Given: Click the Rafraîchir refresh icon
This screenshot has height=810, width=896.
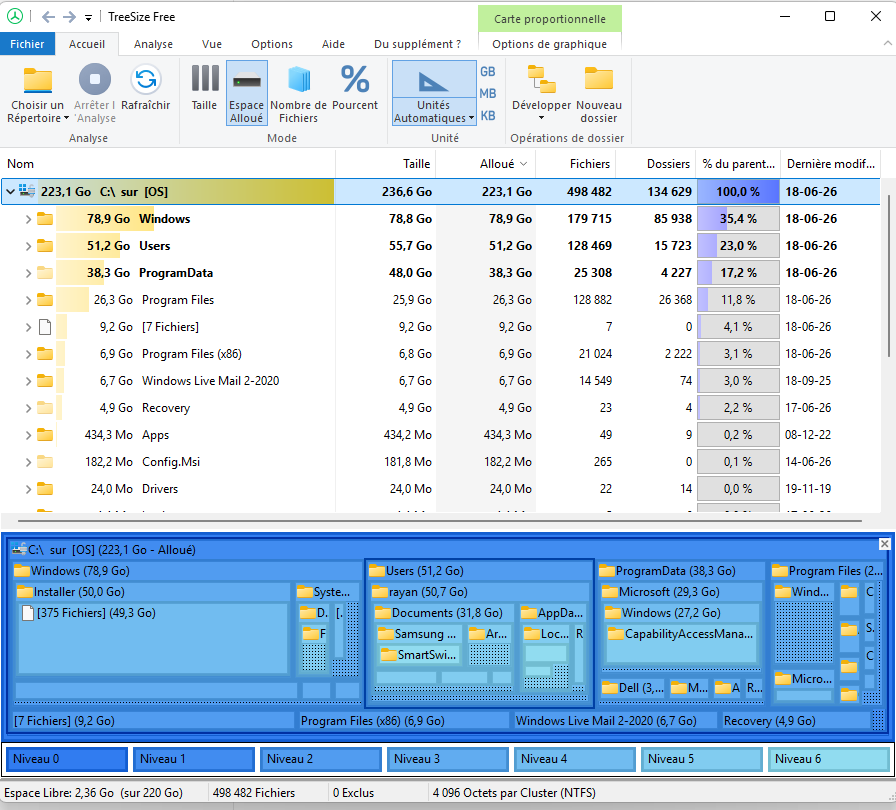Looking at the screenshot, I should pyautogui.click(x=146, y=79).
